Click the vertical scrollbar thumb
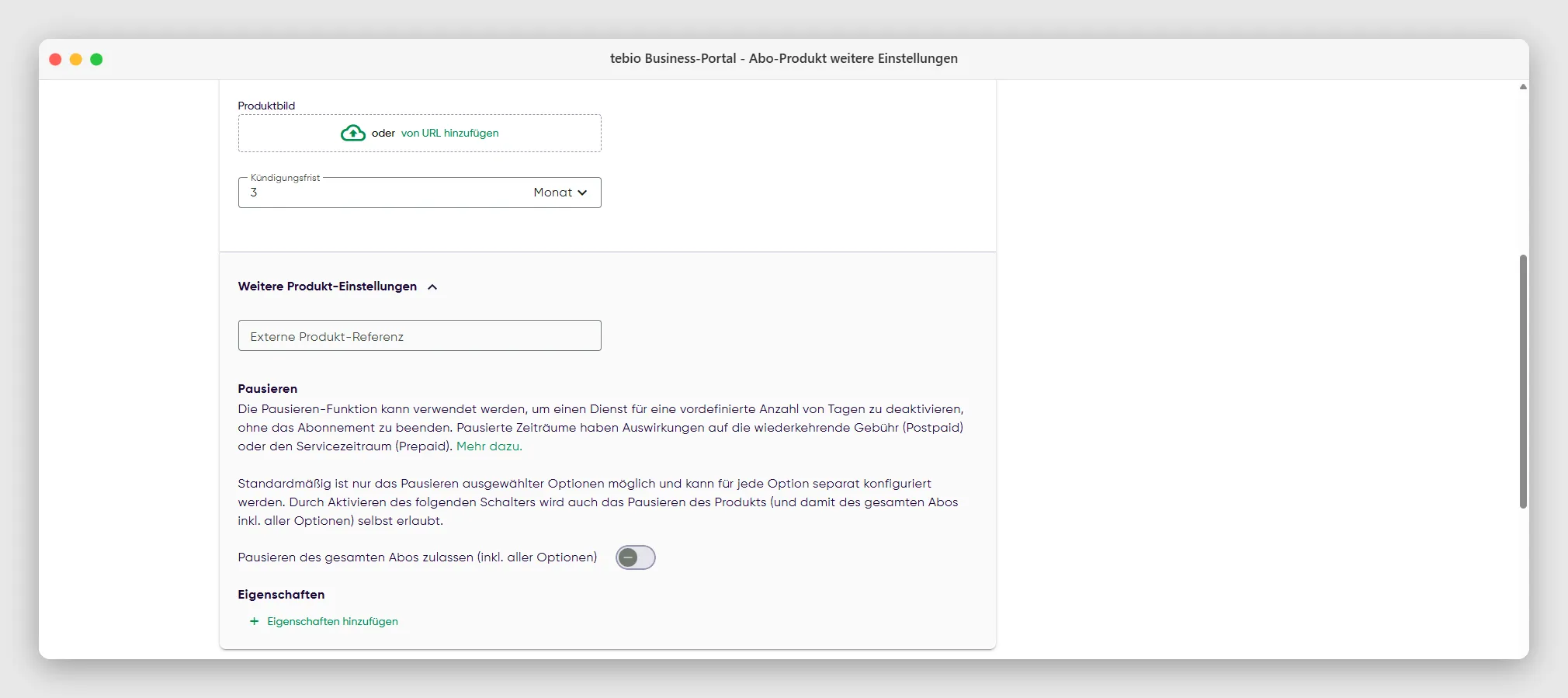 (x=1523, y=381)
